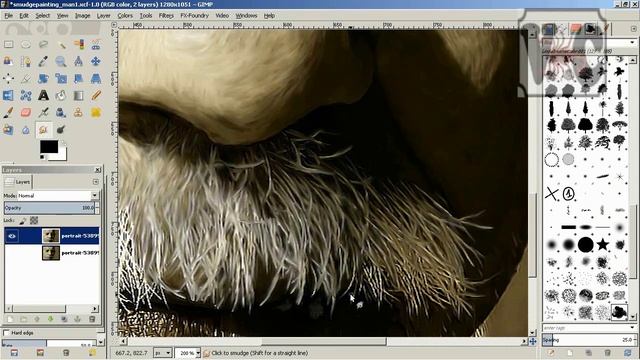Select the Heal tool

pyautogui.click(x=96, y=113)
